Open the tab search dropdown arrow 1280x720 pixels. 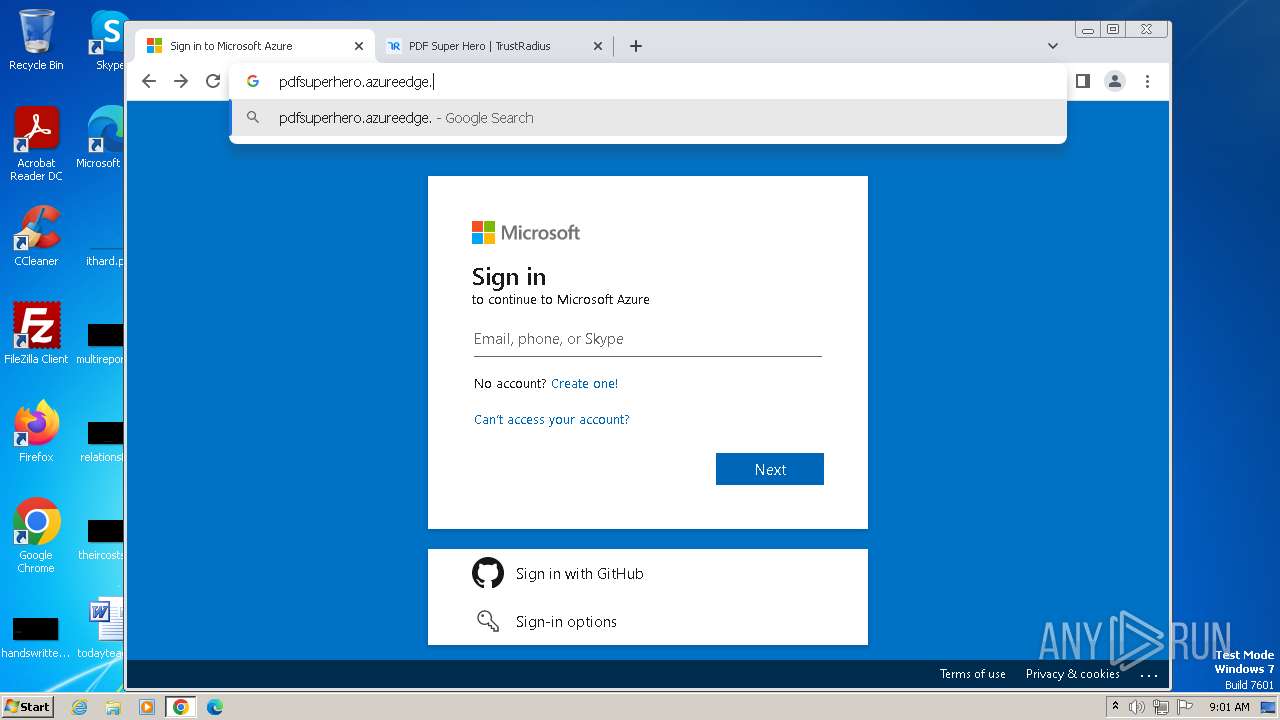point(1052,46)
